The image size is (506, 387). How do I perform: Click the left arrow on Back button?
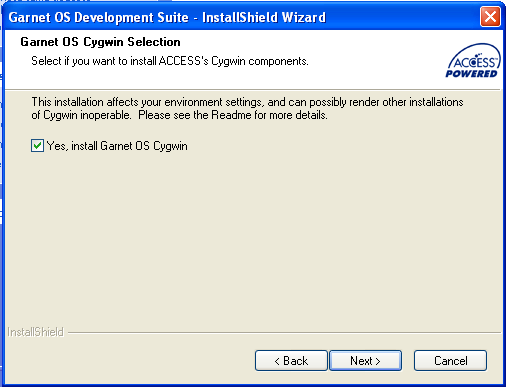tap(277, 361)
